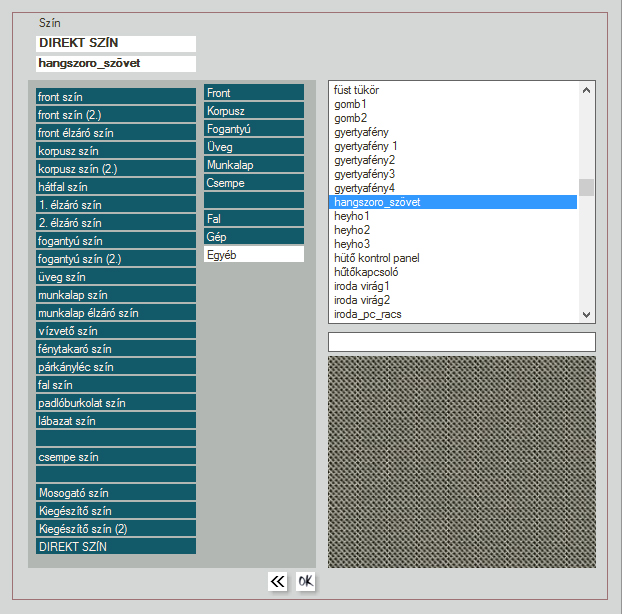
Task: Select 'iroda virág2' item
Action: (x=453, y=300)
